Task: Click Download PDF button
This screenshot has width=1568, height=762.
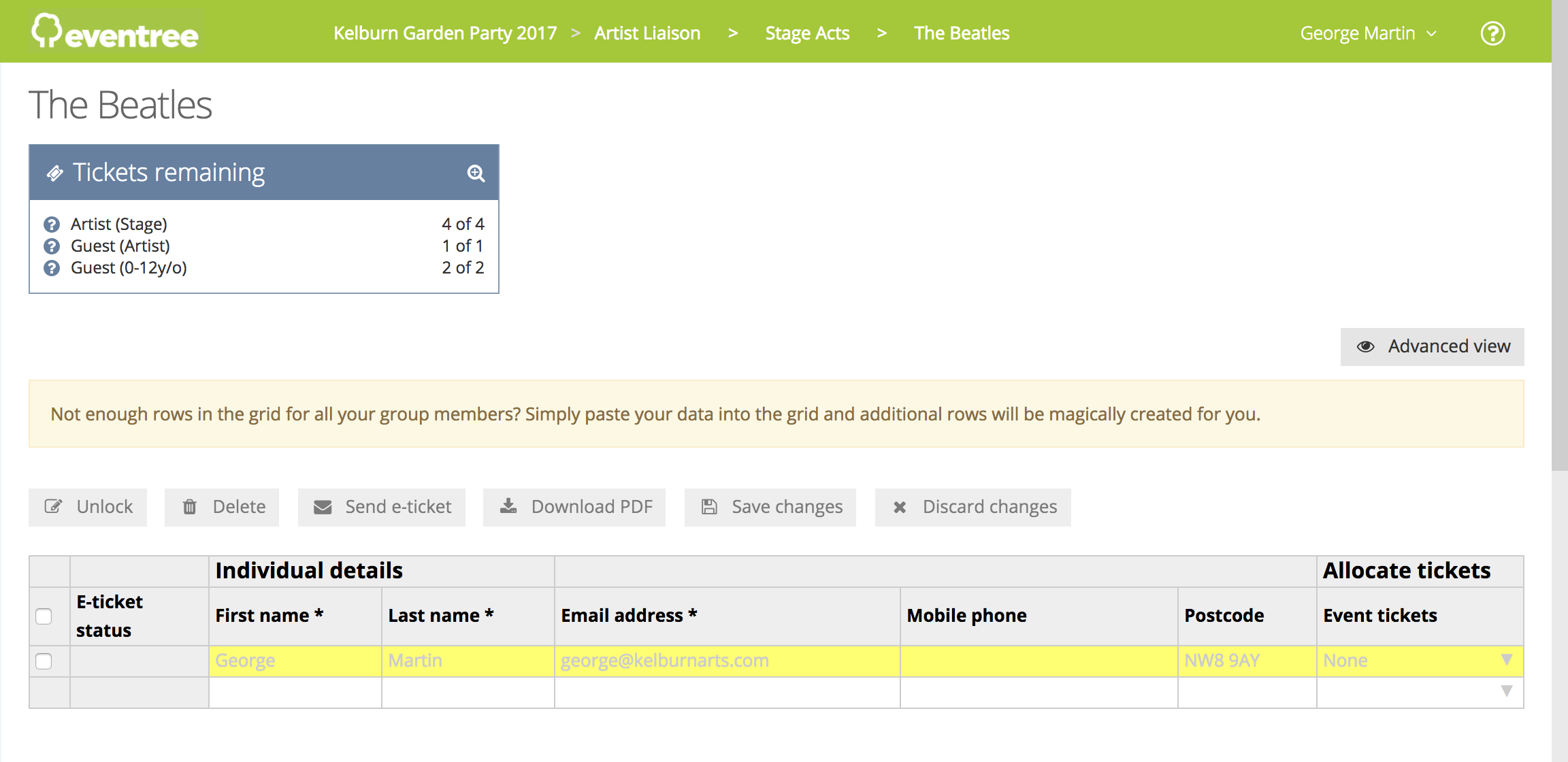Action: click(x=574, y=507)
